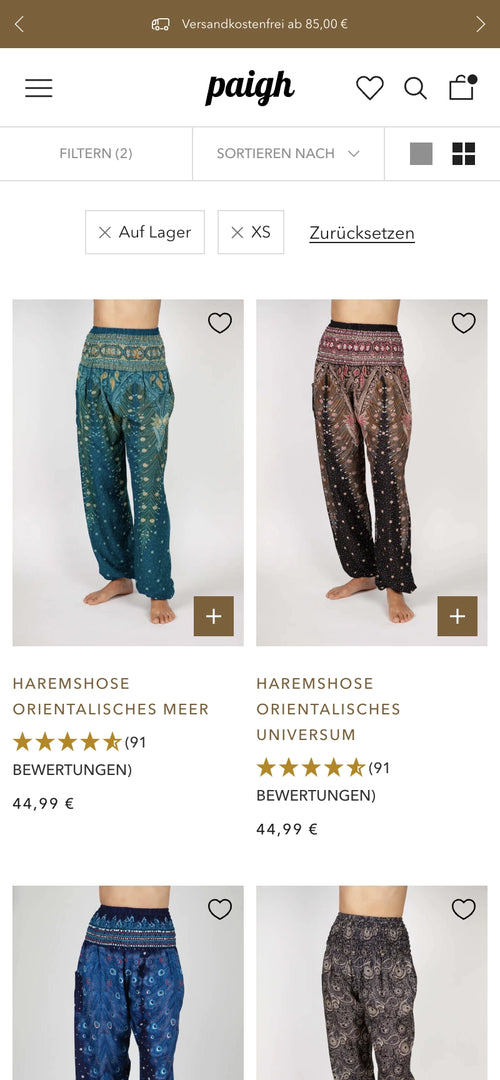Open the grey paisley pants image

(372, 983)
